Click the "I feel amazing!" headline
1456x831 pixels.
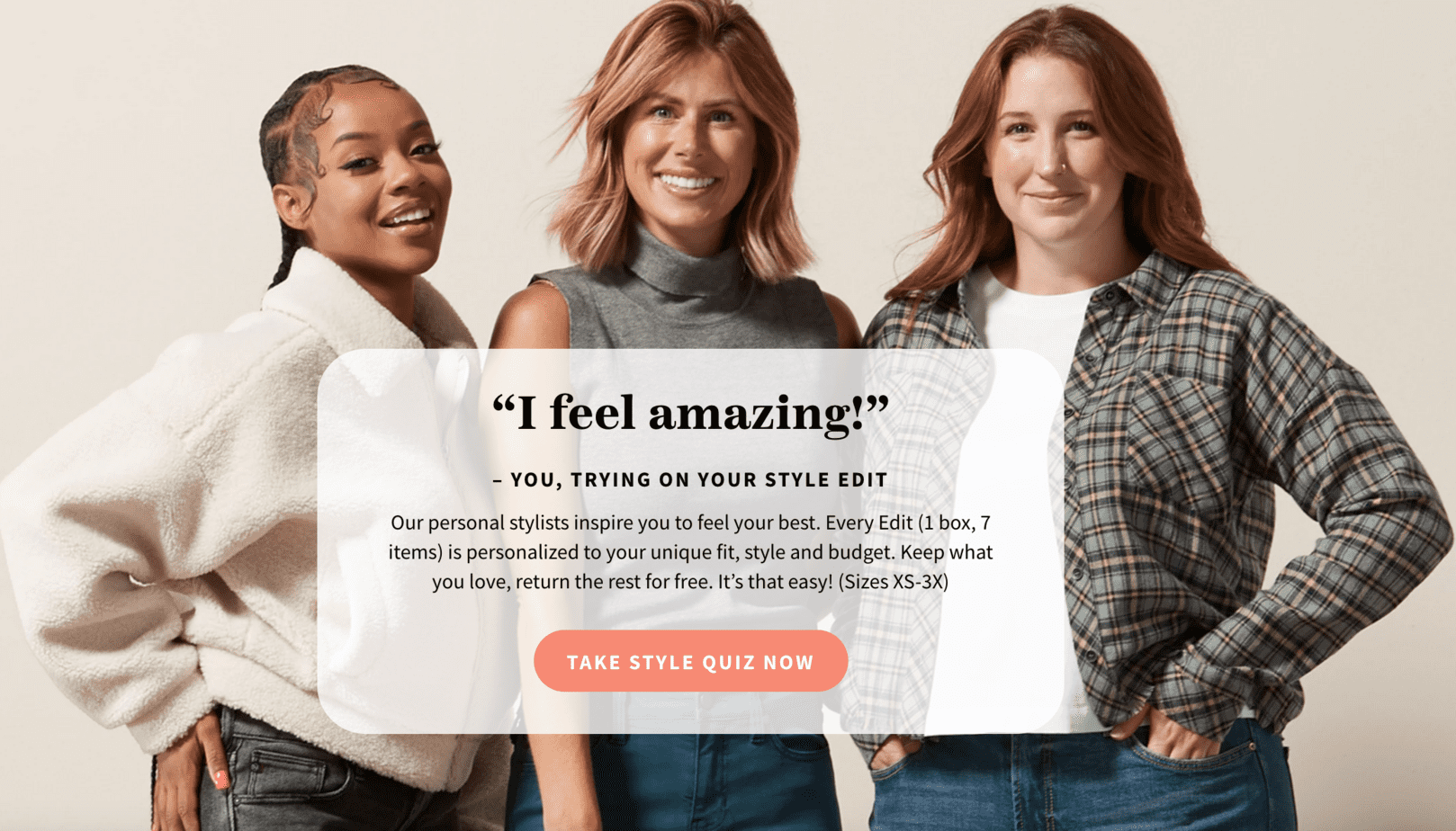click(x=690, y=413)
